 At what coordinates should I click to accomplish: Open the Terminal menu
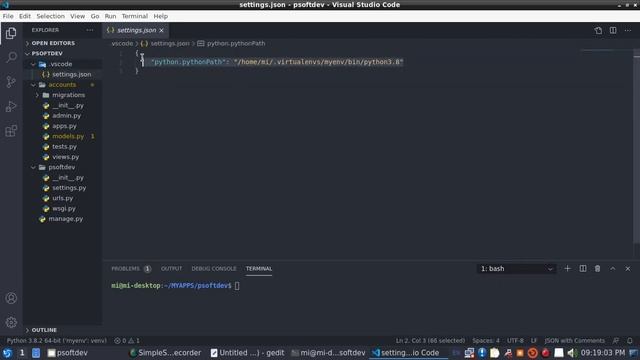tap(134, 16)
